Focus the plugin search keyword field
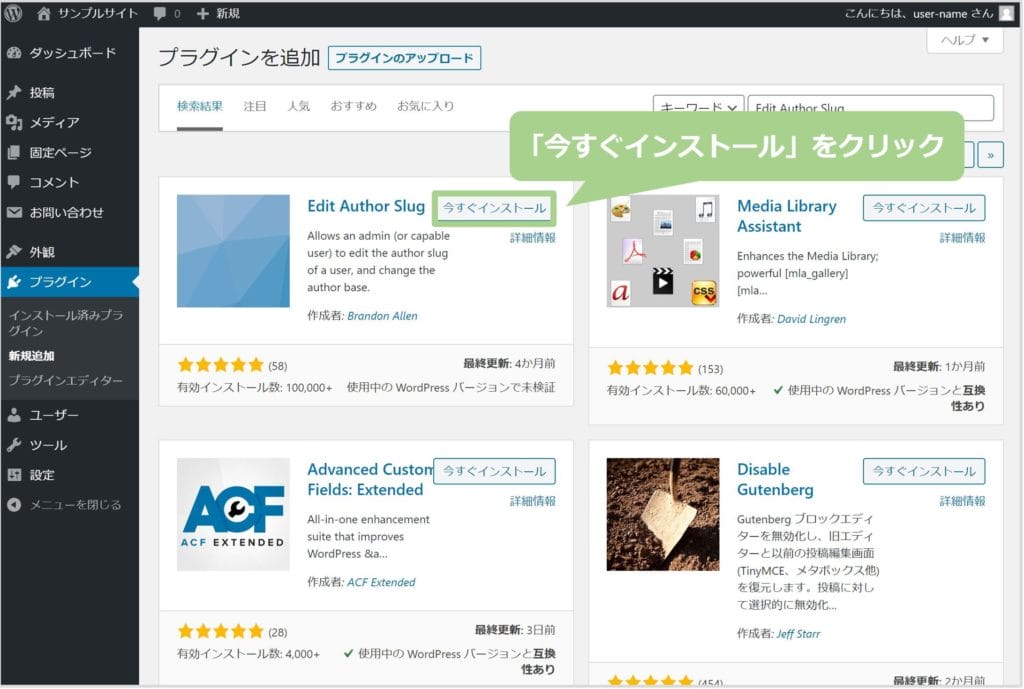 point(871,108)
